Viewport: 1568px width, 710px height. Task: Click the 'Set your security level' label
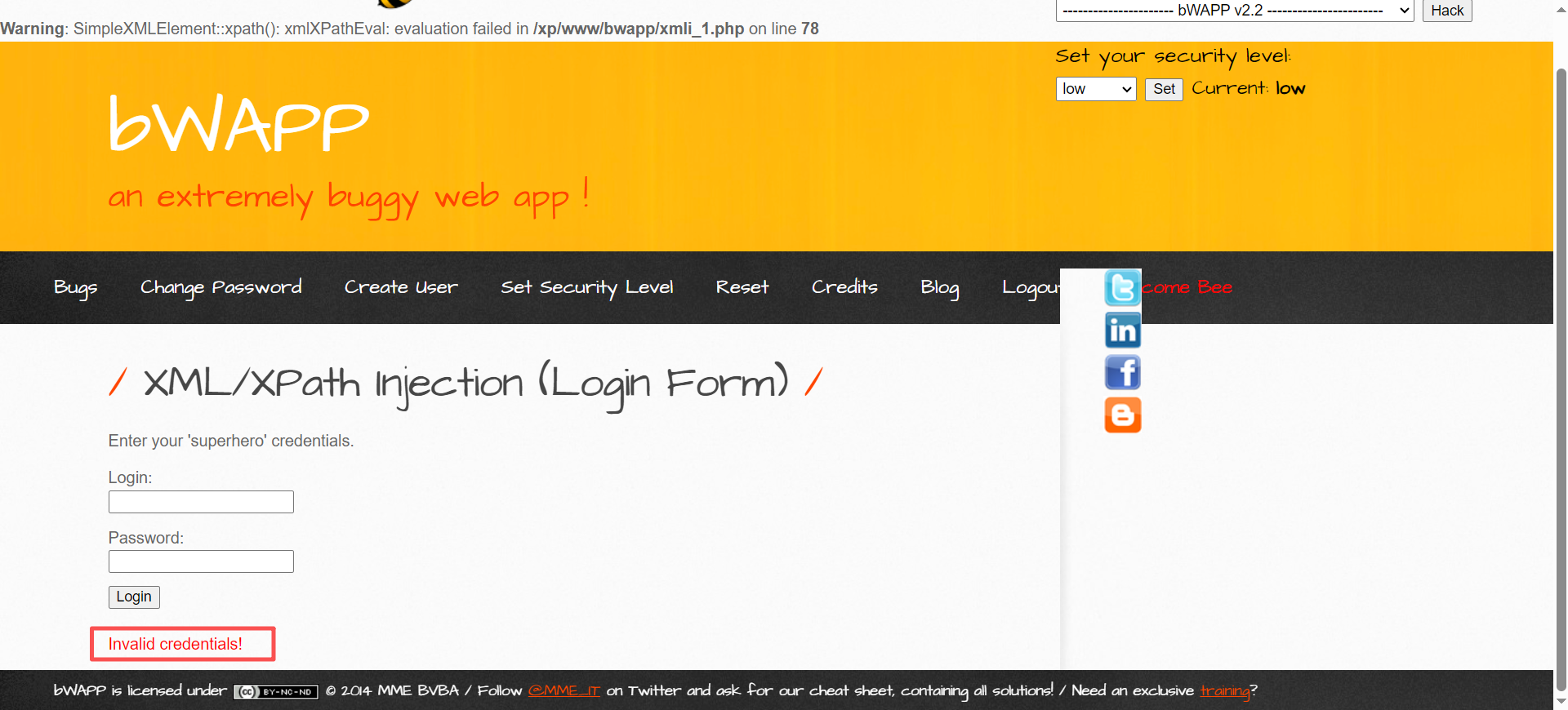point(1173,56)
